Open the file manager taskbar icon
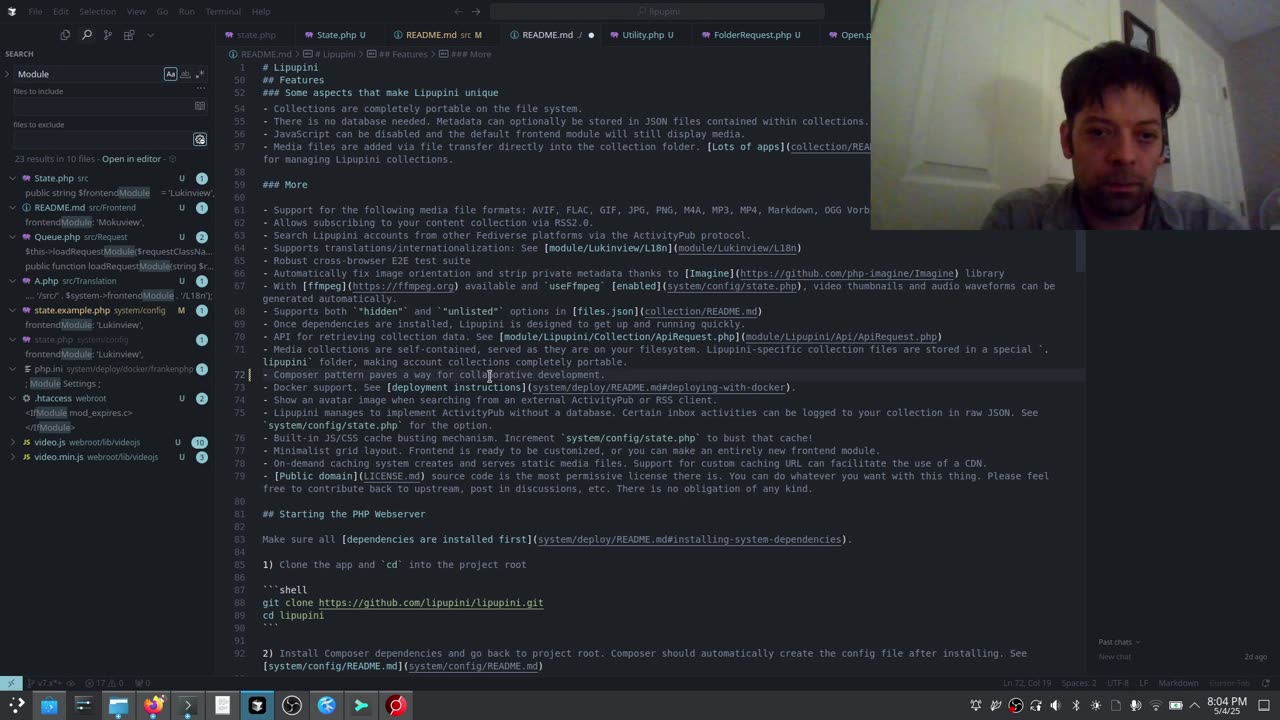Screen dimensions: 1280x720 coord(118,705)
